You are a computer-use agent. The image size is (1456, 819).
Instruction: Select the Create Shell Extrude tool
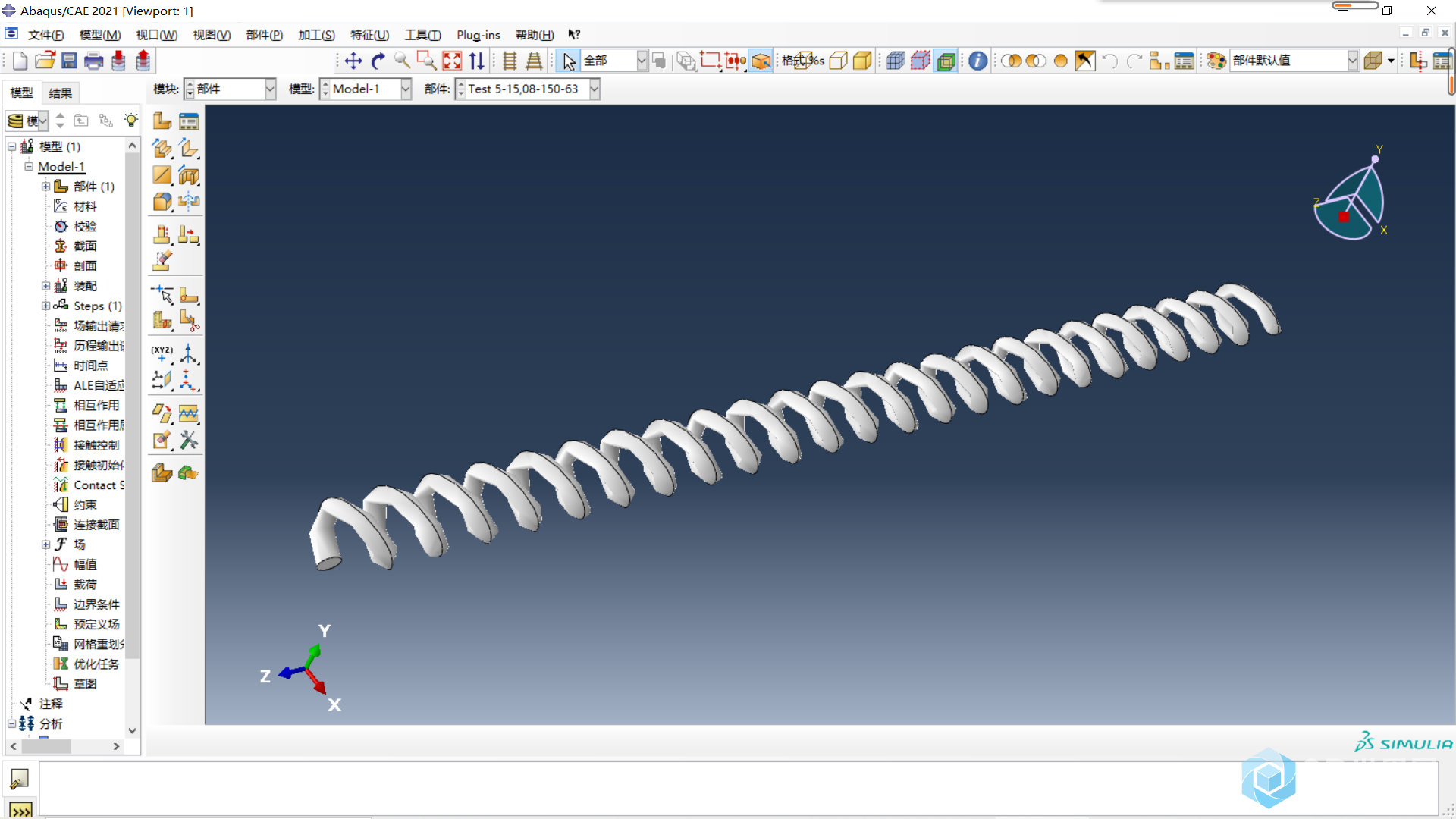189,148
